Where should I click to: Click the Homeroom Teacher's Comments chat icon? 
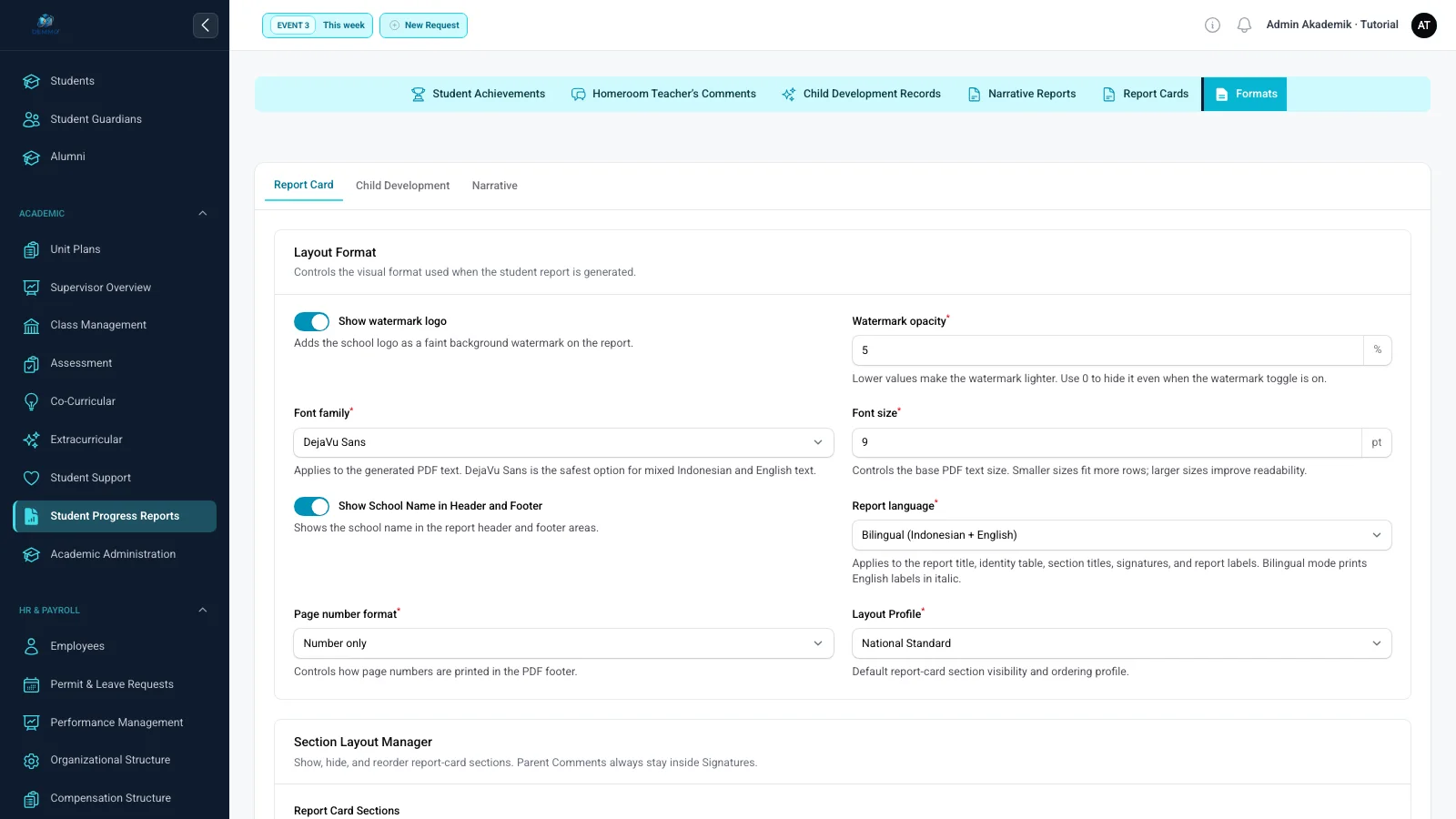pyautogui.click(x=578, y=95)
